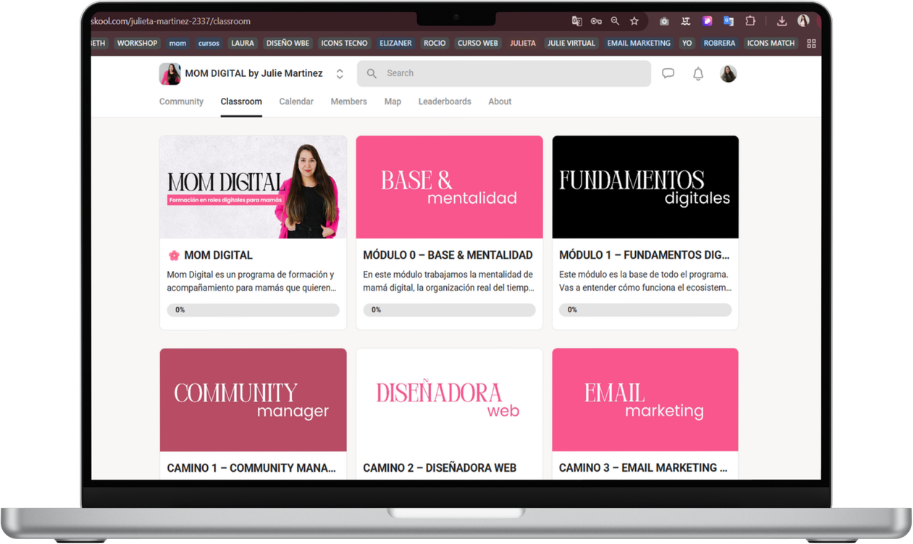The height and width of the screenshot is (544, 913).
Task: Click the 'En este módulo trabajamos' description
Action: click(448, 281)
